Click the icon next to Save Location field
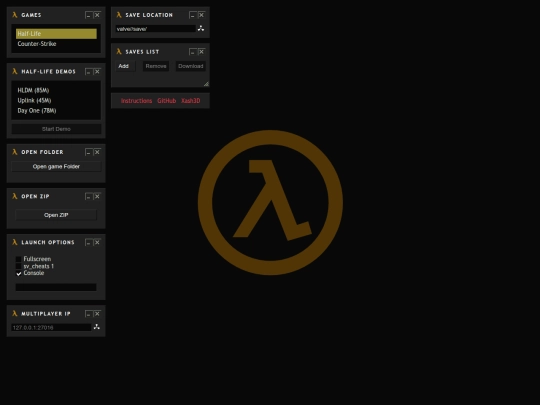Screen dimensions: 540x405 click(201, 29)
